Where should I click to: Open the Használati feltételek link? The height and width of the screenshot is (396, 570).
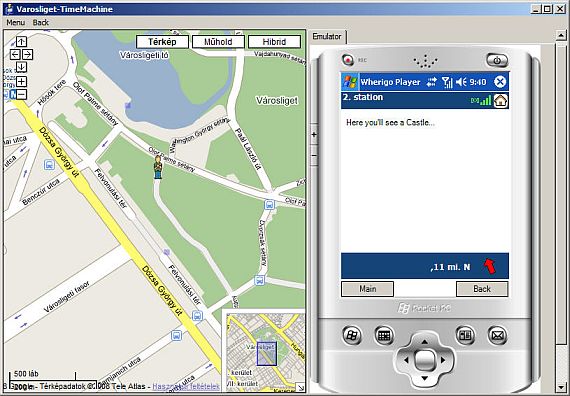pyautogui.click(x=186, y=386)
